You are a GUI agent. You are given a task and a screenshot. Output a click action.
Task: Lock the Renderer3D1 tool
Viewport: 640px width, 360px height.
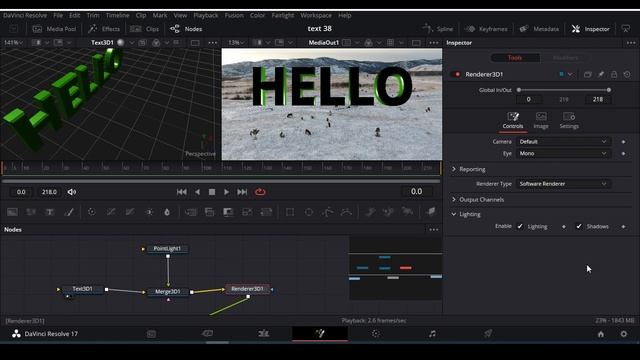[614, 74]
